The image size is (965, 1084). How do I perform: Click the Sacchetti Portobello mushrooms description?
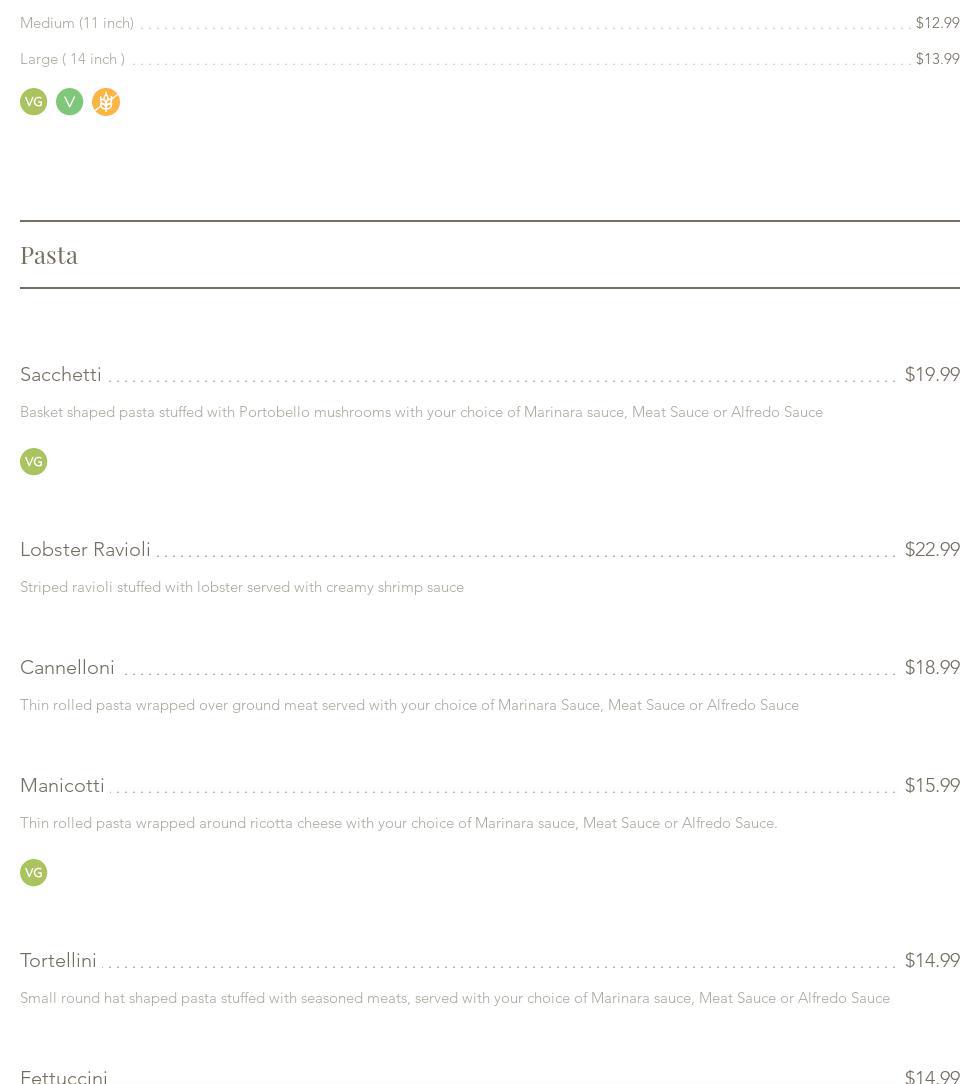[421, 412]
